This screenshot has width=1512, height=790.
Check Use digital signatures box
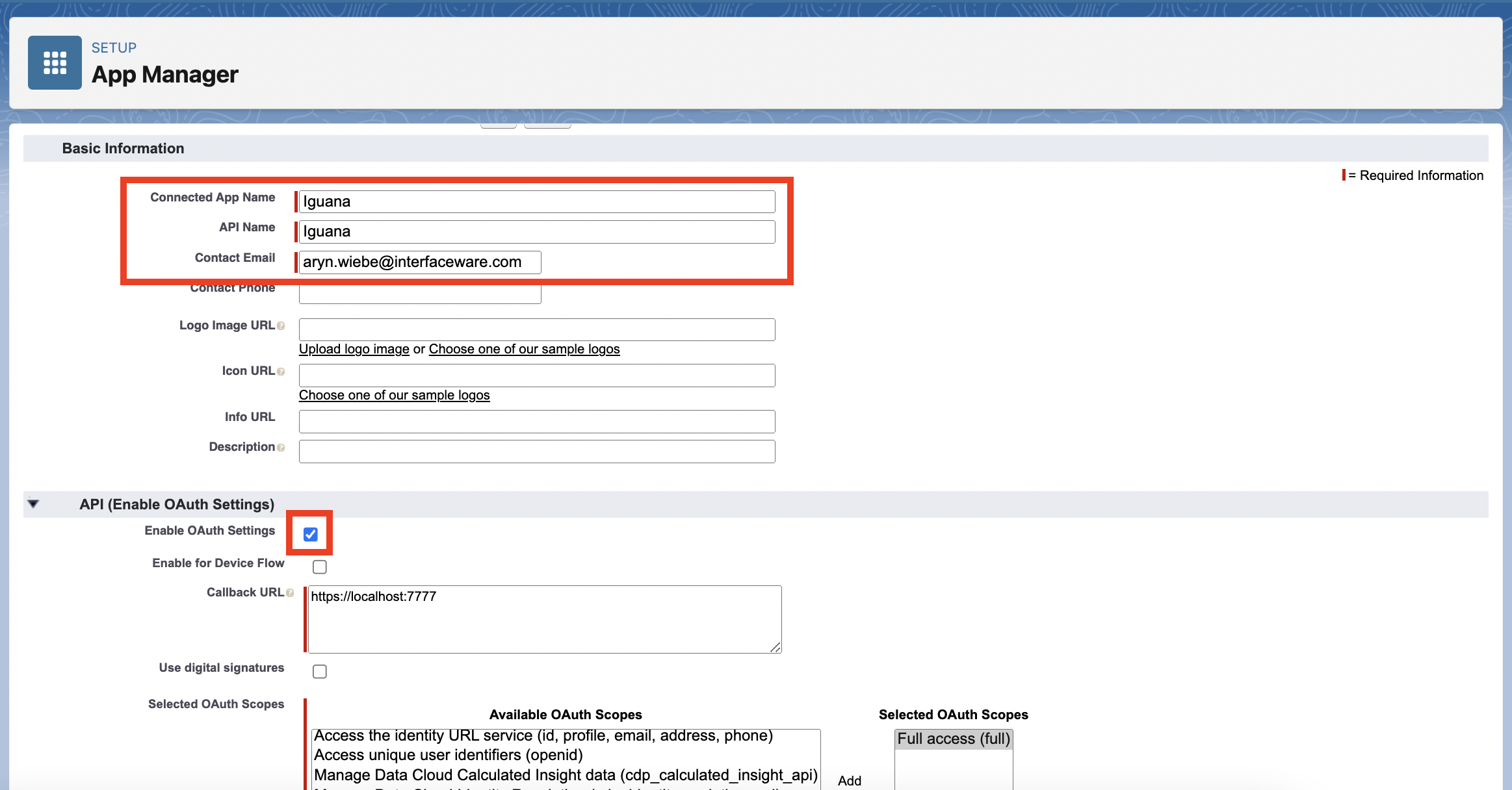click(320, 671)
